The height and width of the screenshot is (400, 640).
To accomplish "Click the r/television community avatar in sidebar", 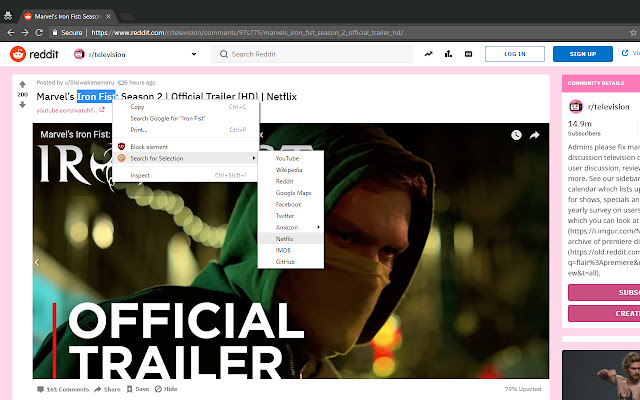I will 576,107.
